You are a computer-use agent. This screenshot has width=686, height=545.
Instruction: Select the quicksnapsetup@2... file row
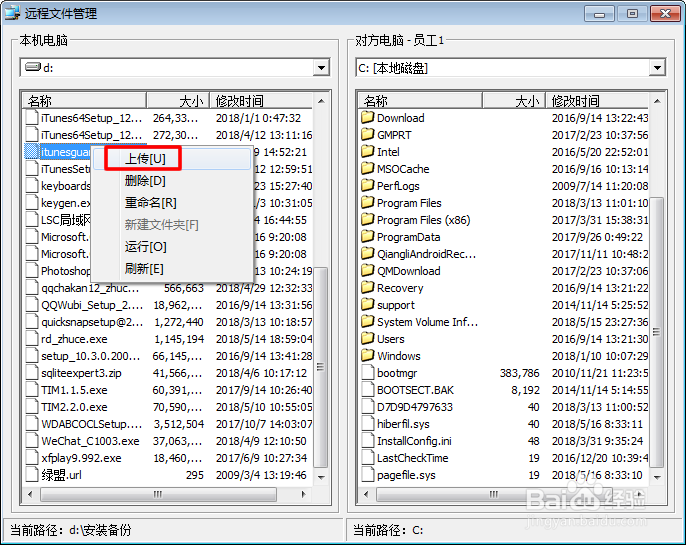[168, 322]
